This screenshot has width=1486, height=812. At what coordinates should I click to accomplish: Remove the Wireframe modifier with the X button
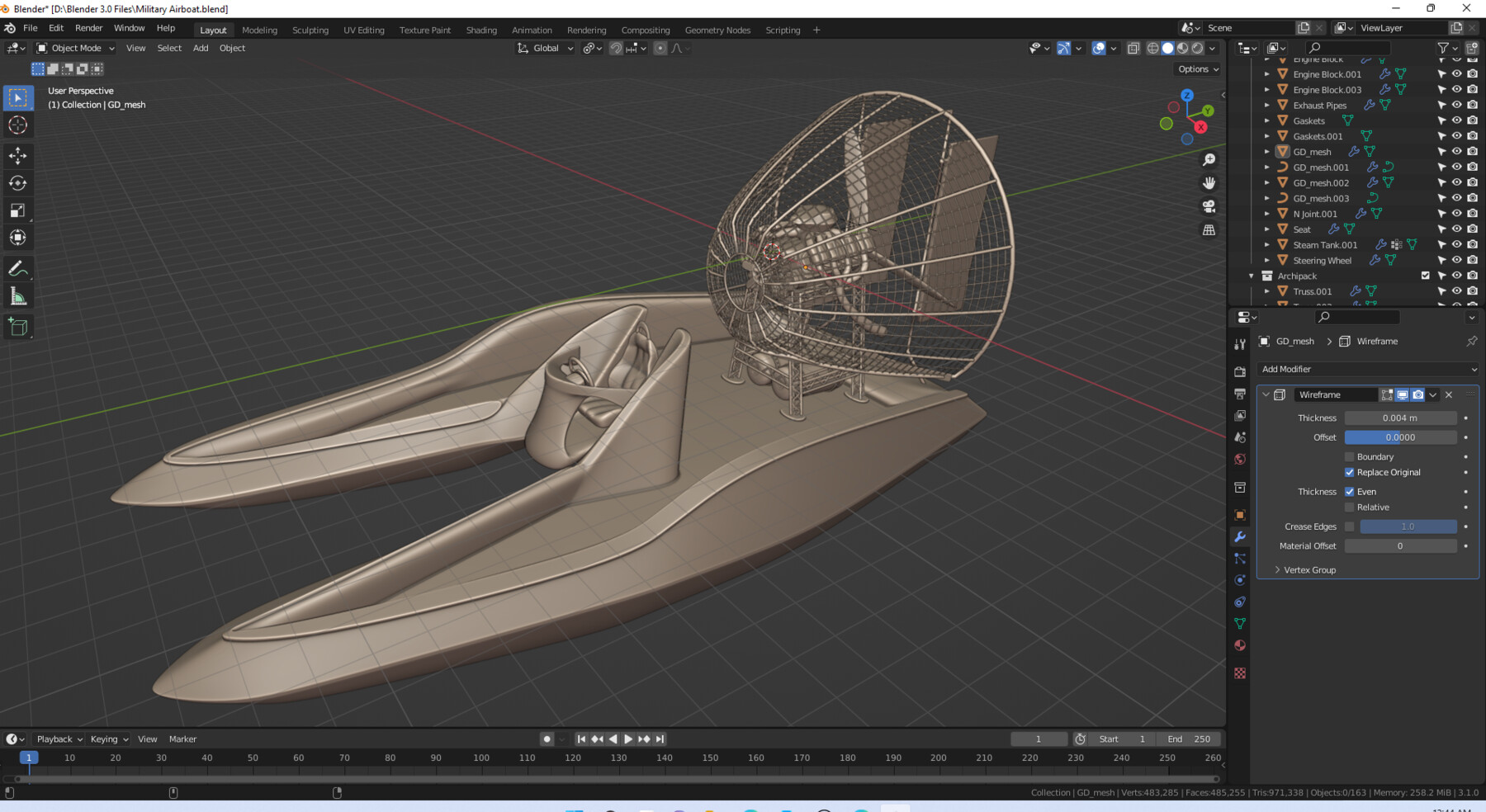click(x=1449, y=394)
